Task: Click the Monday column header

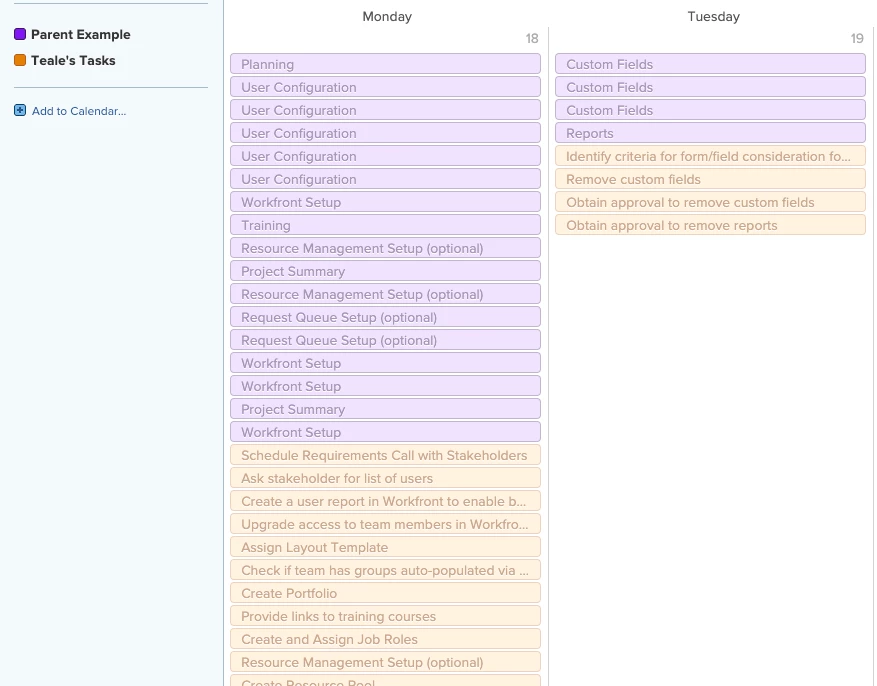Action: click(x=387, y=16)
